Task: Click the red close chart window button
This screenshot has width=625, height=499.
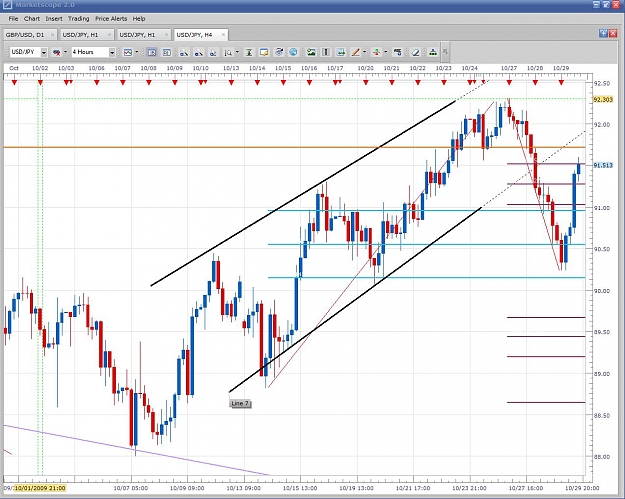Action: (x=613, y=33)
